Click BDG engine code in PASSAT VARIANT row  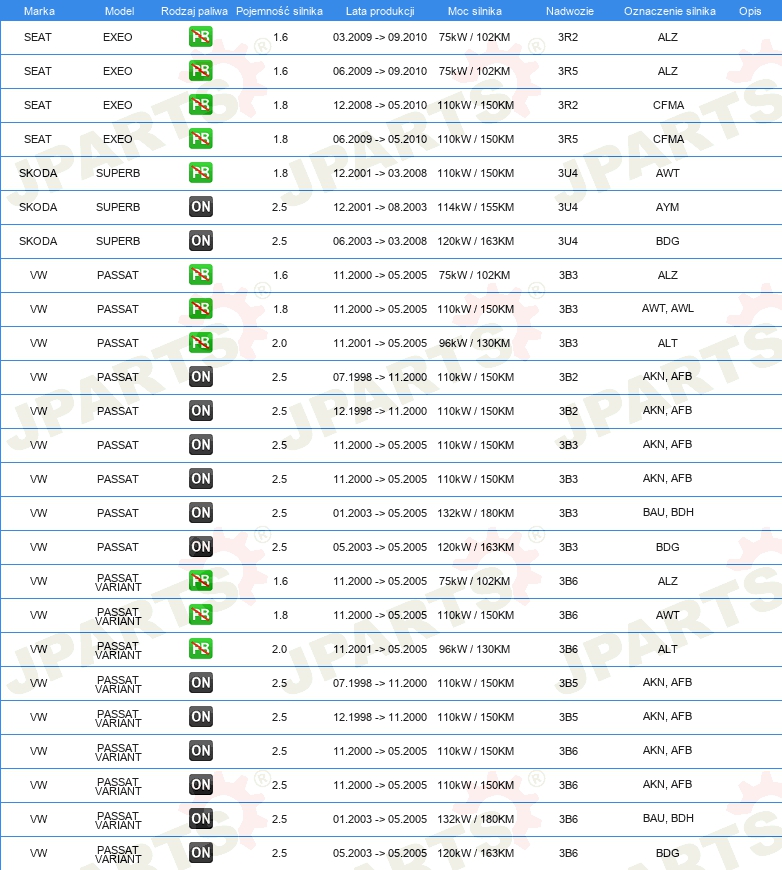click(667, 853)
